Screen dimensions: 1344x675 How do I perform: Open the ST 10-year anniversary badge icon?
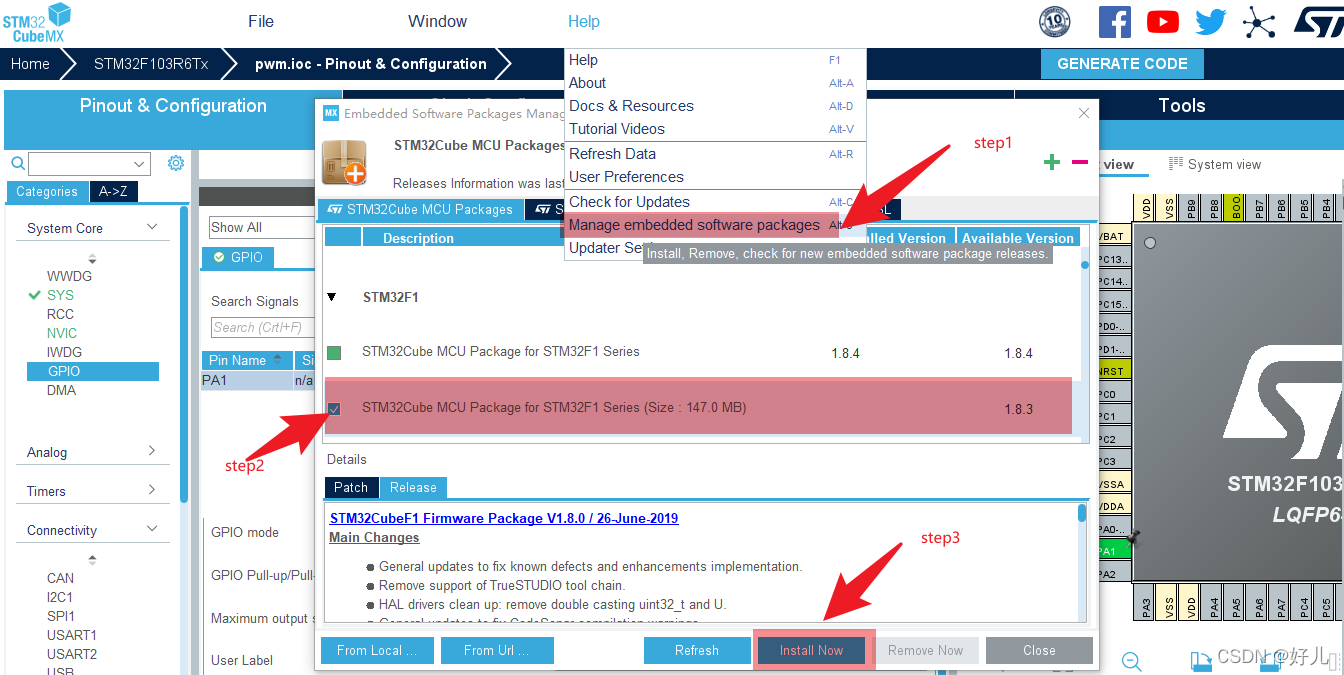[1055, 22]
